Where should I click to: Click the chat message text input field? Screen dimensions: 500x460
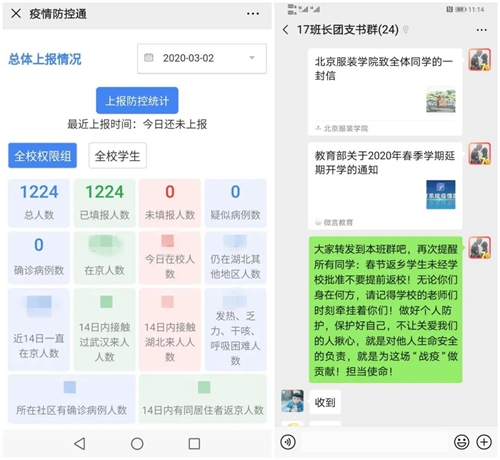click(374, 442)
